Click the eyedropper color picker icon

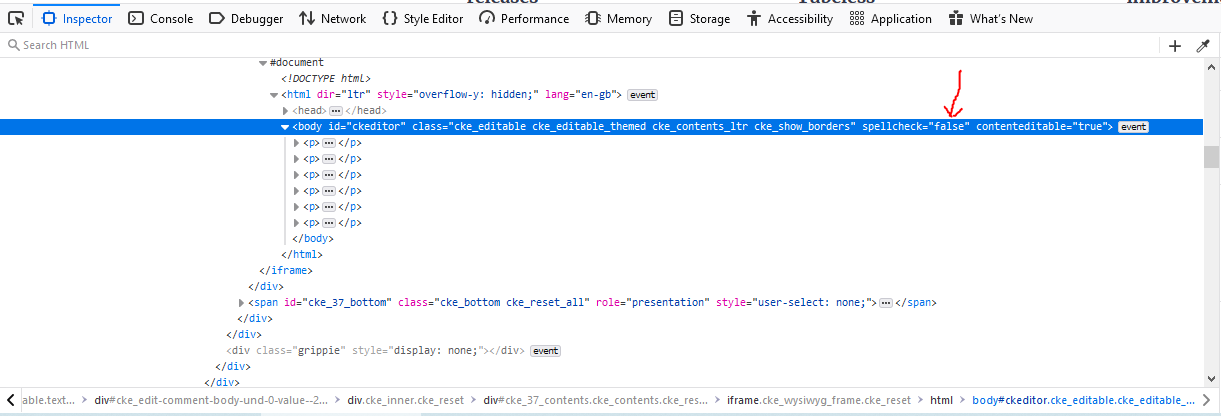[x=1203, y=45]
